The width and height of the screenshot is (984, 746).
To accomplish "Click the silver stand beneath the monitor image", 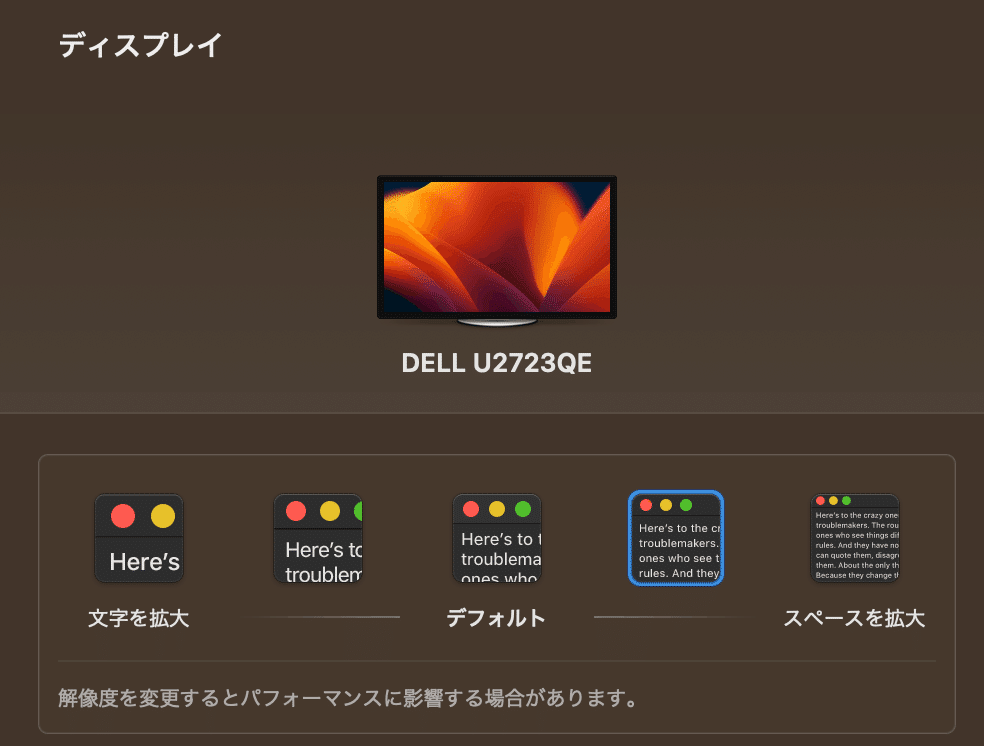I will point(497,322).
